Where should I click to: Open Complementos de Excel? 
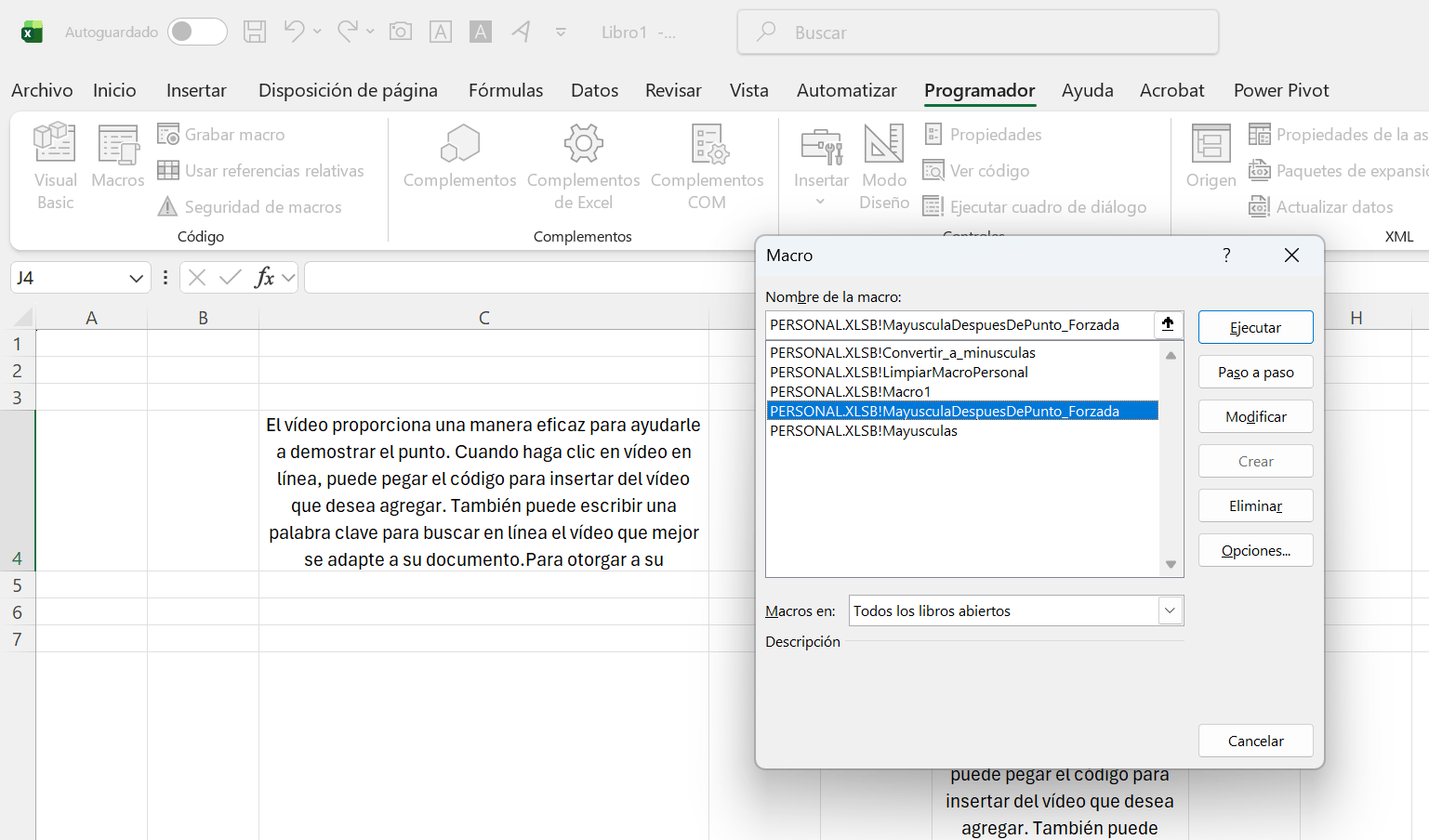tap(583, 165)
